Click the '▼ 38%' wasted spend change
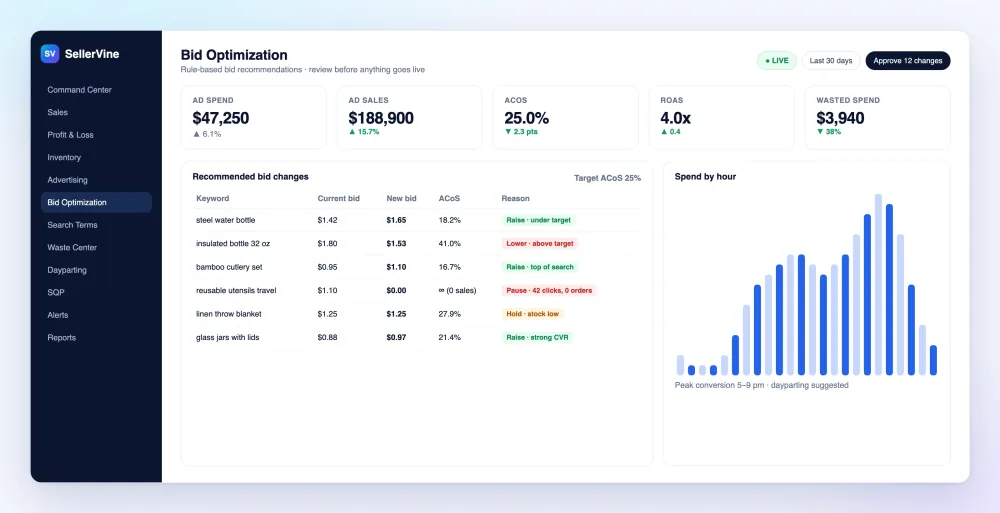The width and height of the screenshot is (1000, 513). 828,131
